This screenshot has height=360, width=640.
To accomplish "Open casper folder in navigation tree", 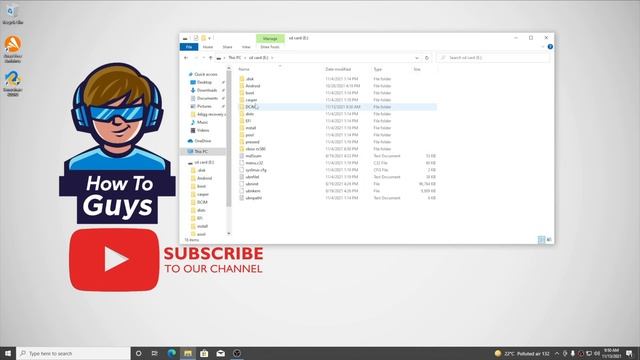I will pos(203,194).
